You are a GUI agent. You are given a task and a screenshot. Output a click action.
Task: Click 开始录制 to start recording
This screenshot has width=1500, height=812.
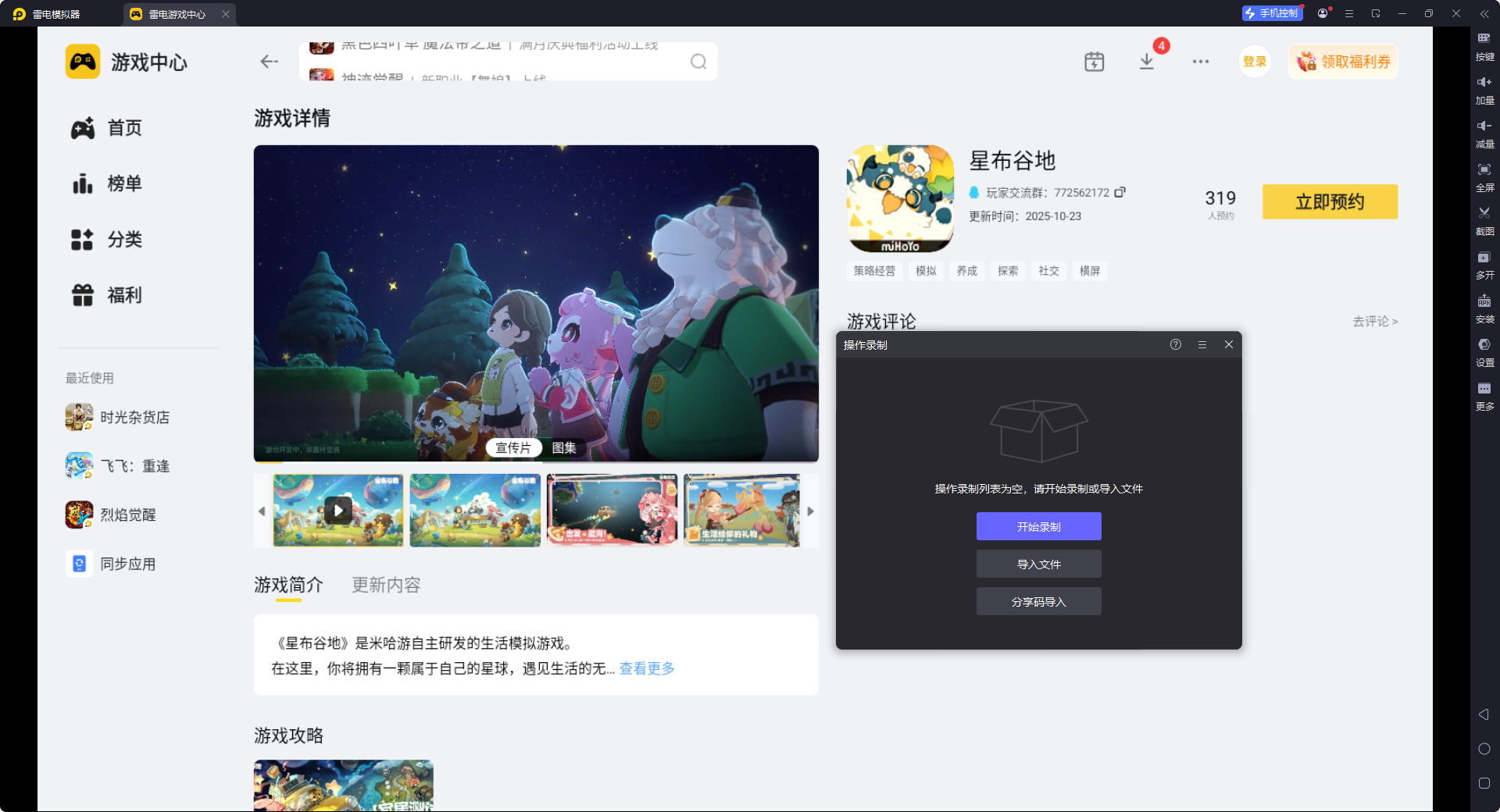coord(1039,526)
